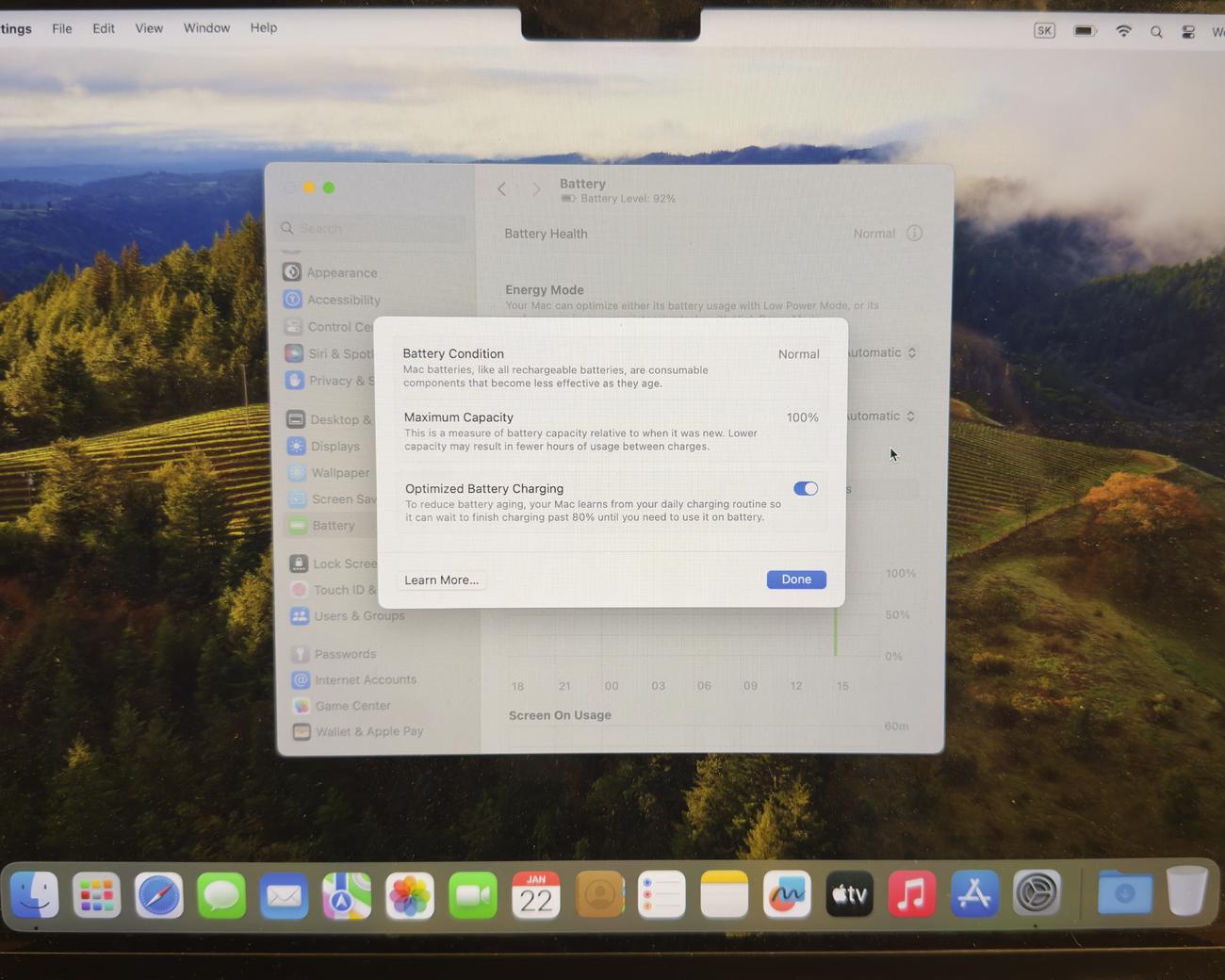Open the View menu
This screenshot has width=1225, height=980.
click(149, 28)
